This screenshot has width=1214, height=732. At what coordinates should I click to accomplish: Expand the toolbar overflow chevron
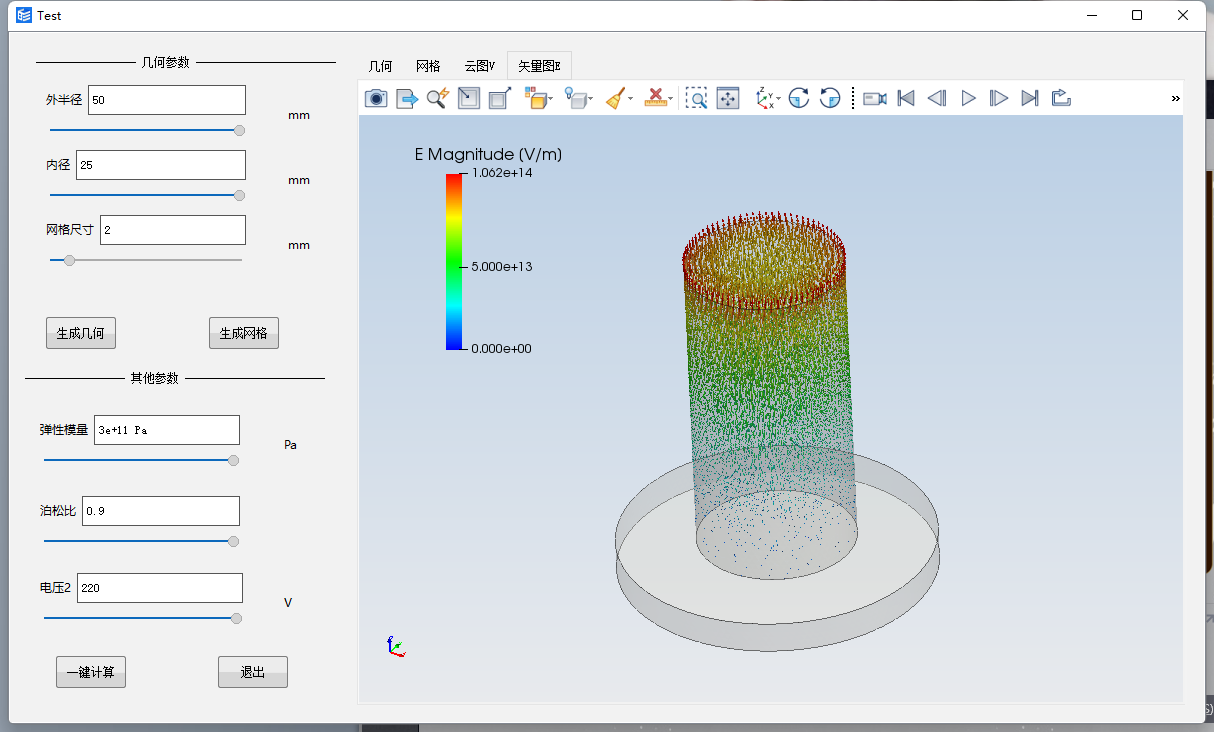tap(1175, 98)
